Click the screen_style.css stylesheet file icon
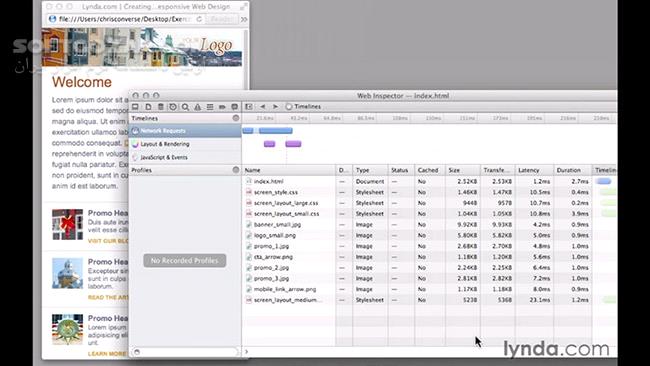 pos(249,192)
